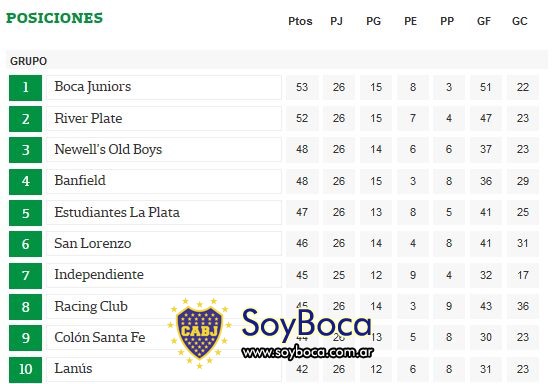Click the Lanús team name
Image resolution: width=555 pixels, height=384 pixels.
point(73,368)
